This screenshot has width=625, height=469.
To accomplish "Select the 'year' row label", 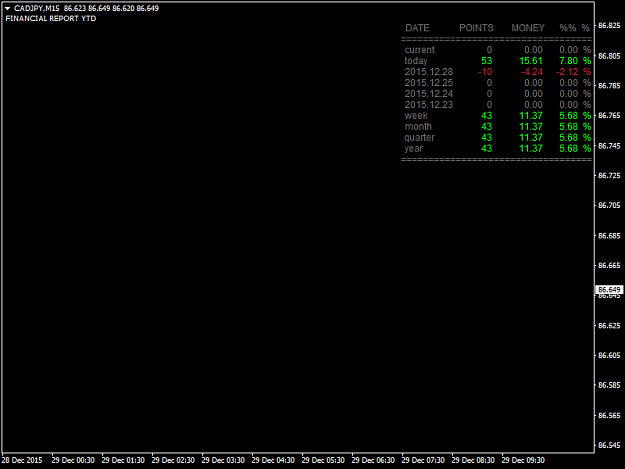I will pos(413,149).
